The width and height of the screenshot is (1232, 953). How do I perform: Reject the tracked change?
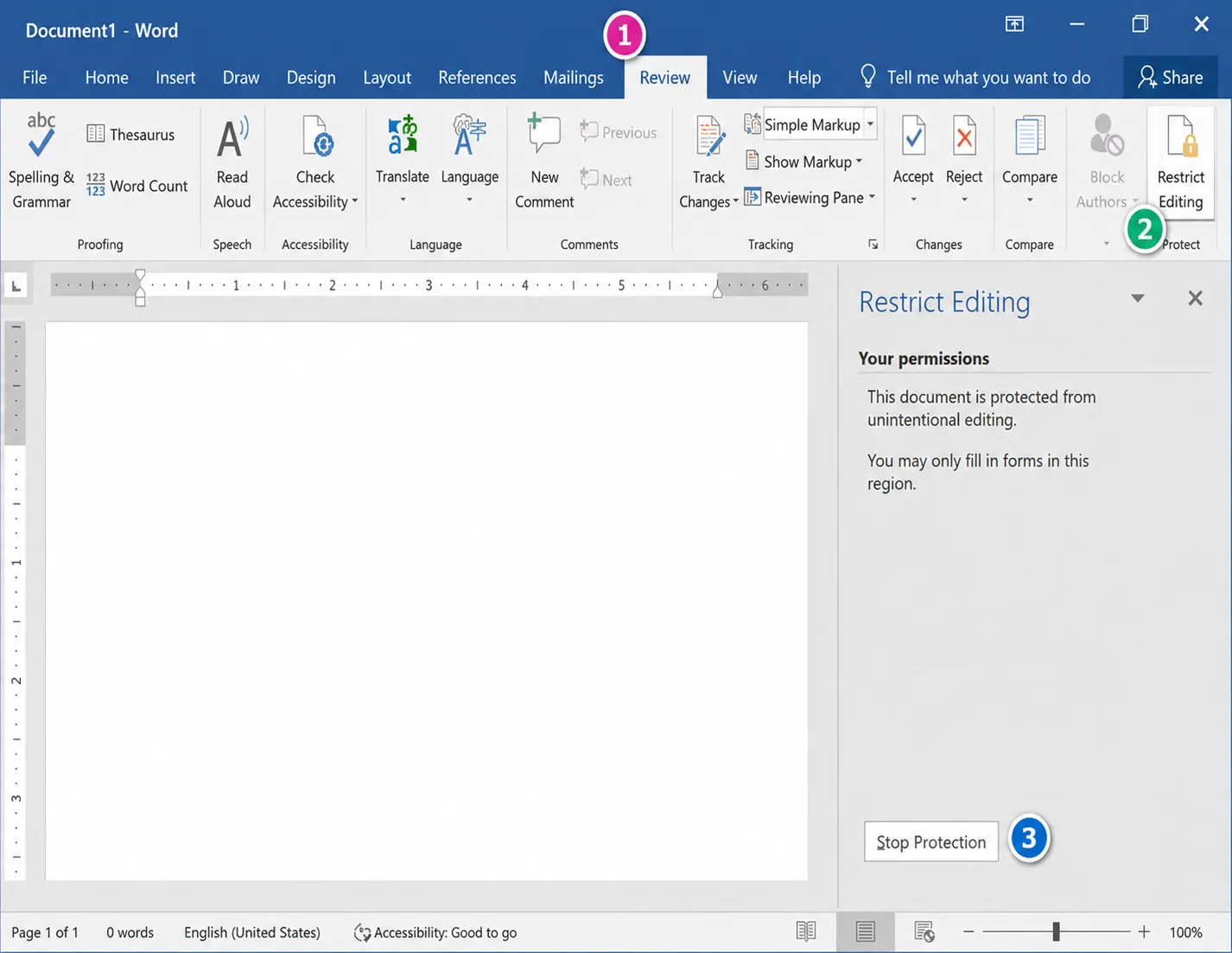coord(964,149)
